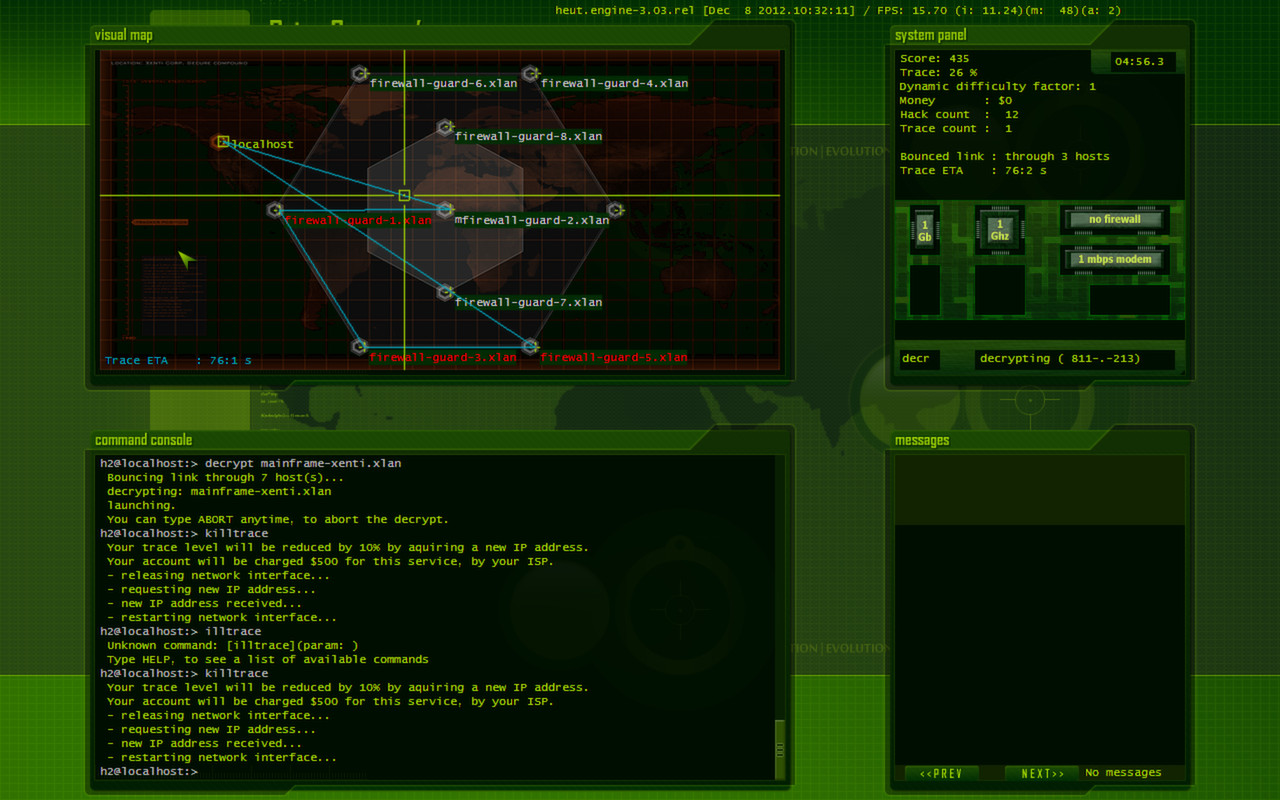Viewport: 1280px width, 800px height.
Task: Click the decrypting progress indicator
Action: pyautogui.click(x=1075, y=358)
